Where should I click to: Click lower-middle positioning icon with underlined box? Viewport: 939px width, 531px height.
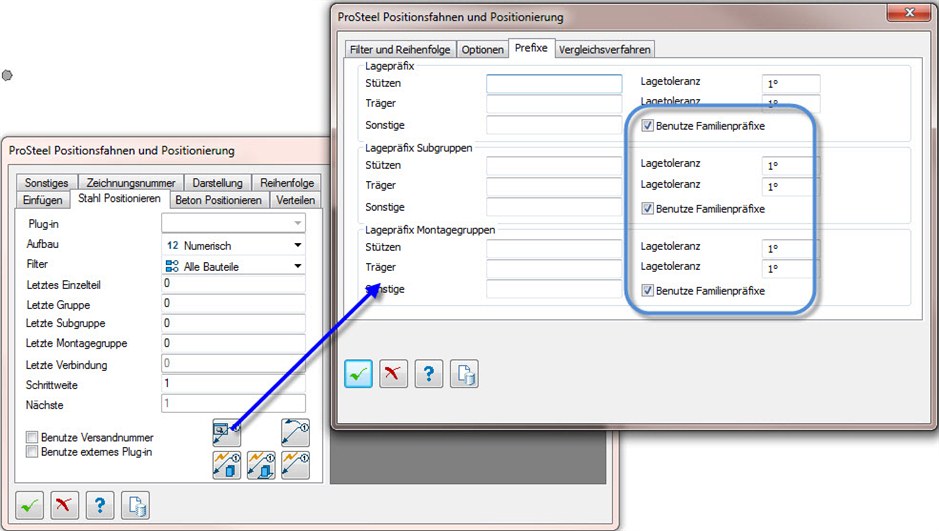(261, 466)
